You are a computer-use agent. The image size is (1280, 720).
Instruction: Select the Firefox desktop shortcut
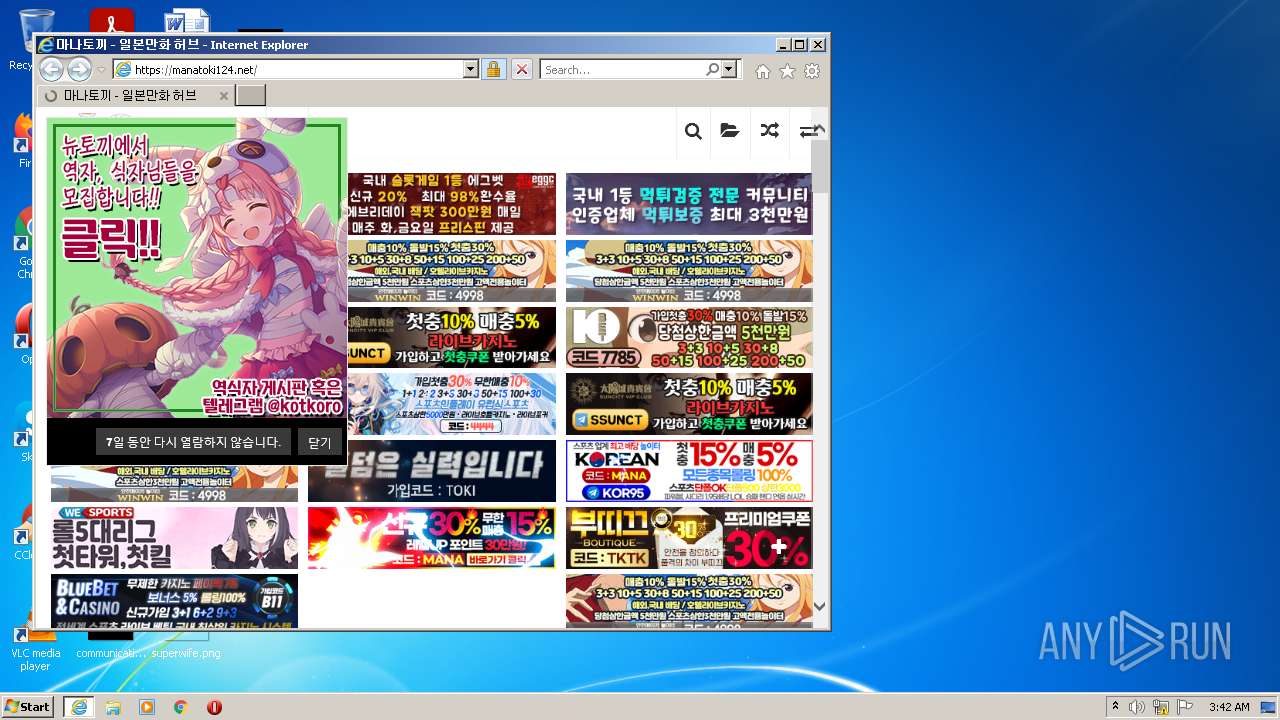click(22, 140)
